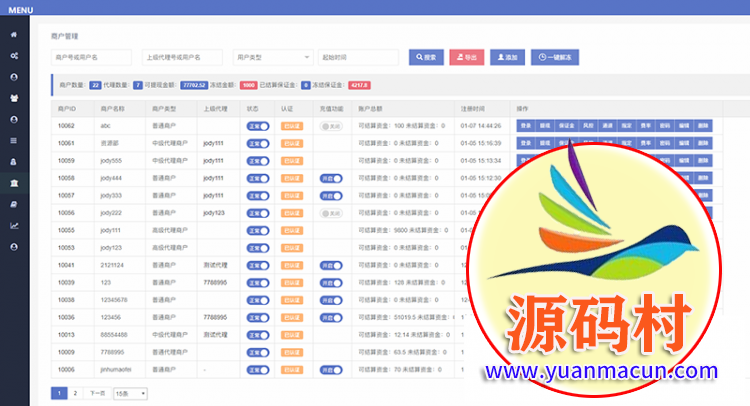Toggle status switch for jody111 row

pos(258,230)
